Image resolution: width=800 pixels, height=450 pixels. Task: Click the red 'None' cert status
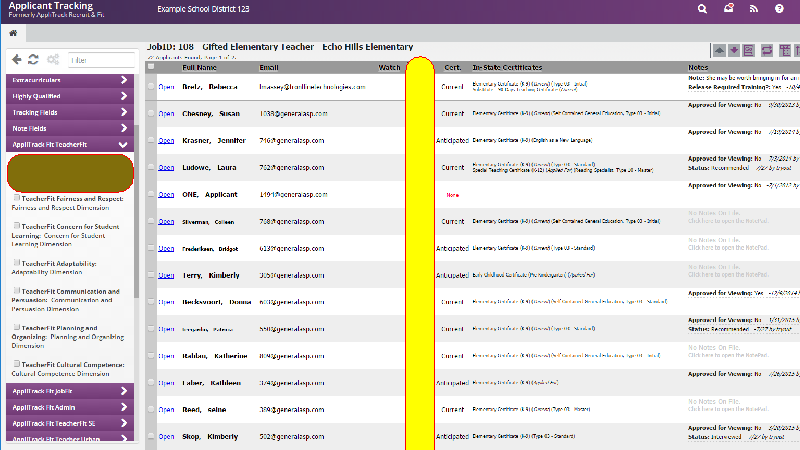[453, 195]
